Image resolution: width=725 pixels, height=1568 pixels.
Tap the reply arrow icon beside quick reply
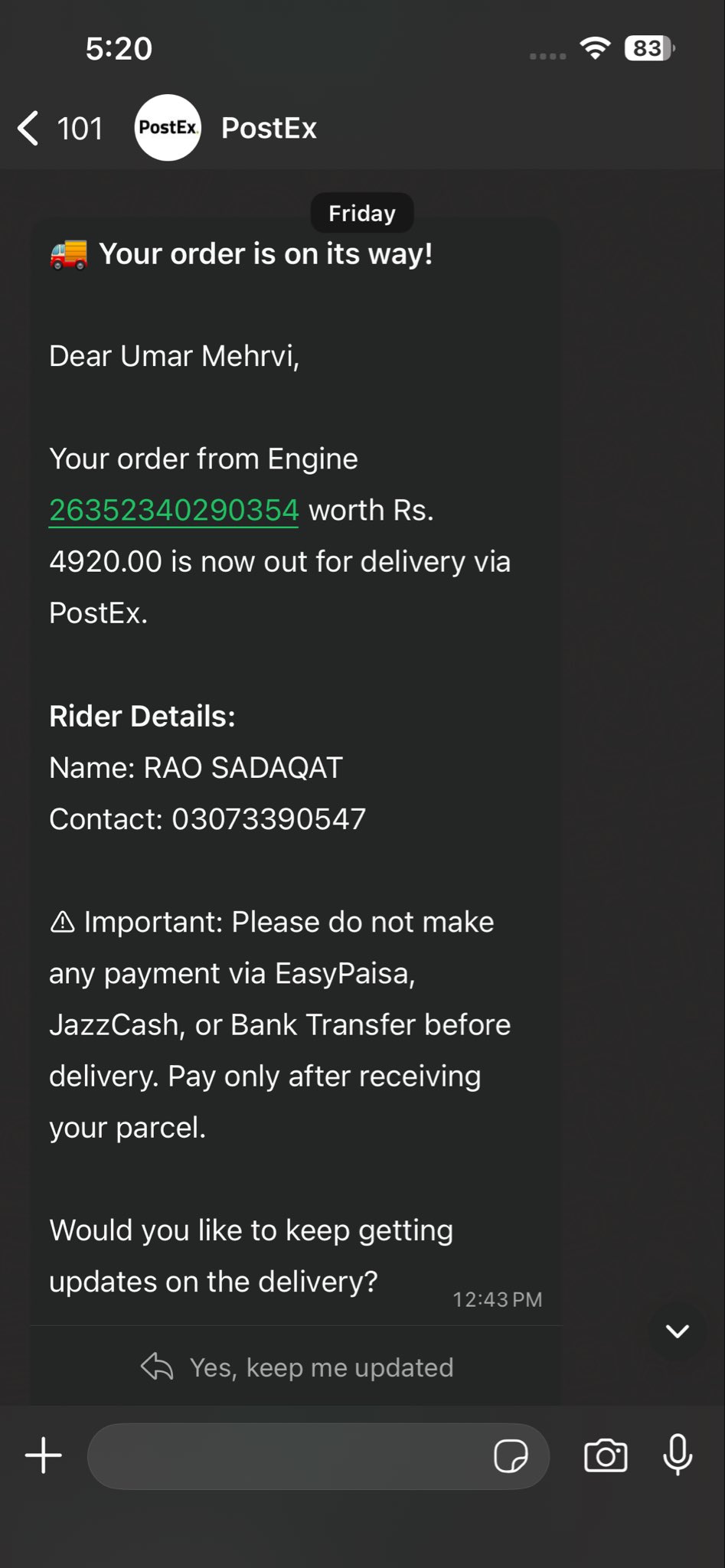pyautogui.click(x=157, y=1367)
